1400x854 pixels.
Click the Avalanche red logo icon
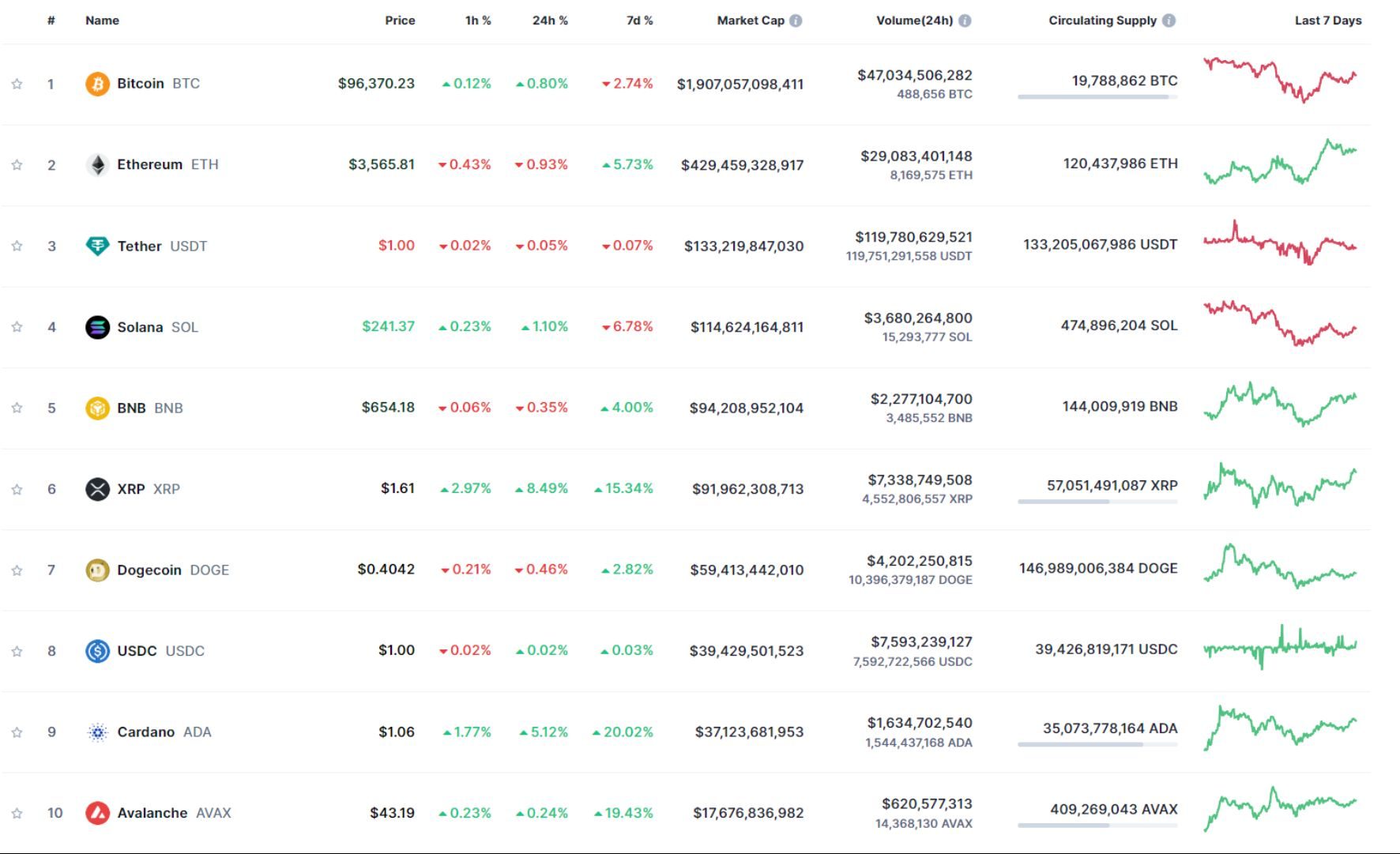(97, 813)
